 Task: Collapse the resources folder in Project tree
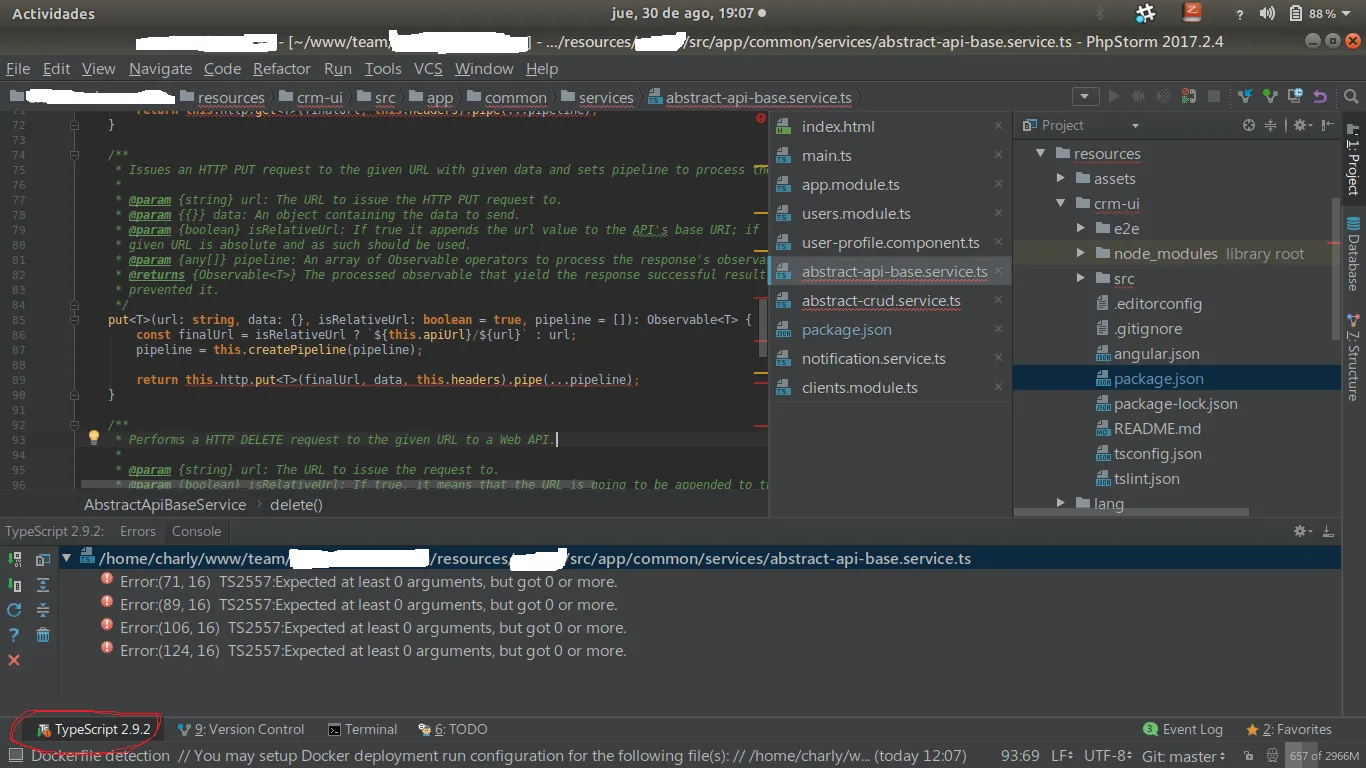click(x=1041, y=153)
